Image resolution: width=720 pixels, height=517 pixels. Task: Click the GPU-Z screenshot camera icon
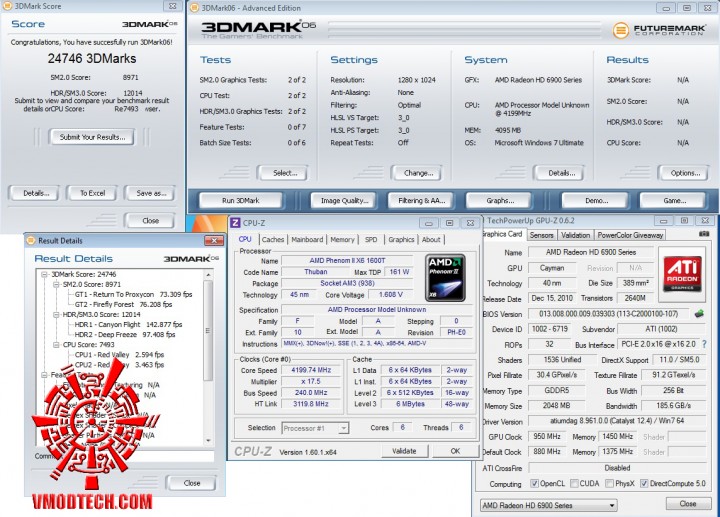click(704, 234)
